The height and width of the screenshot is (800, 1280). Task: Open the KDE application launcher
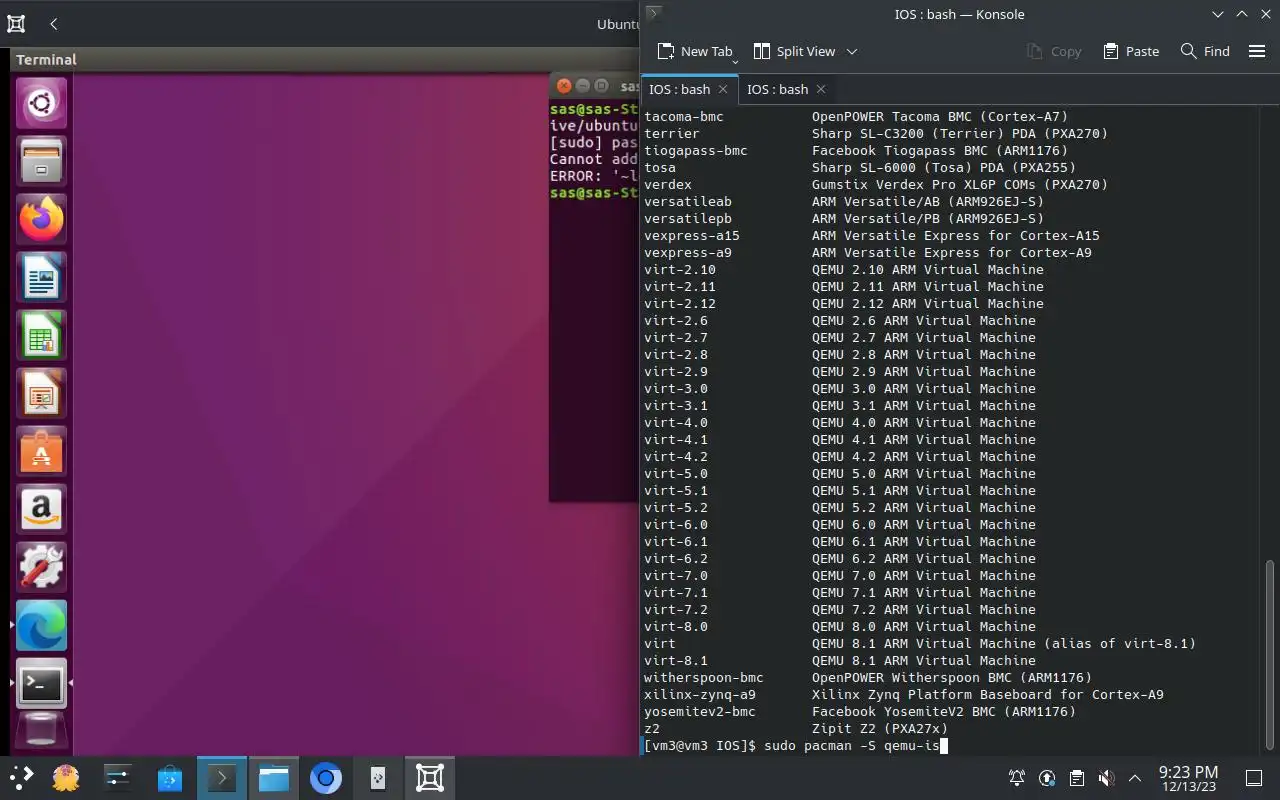pyautogui.click(x=20, y=778)
